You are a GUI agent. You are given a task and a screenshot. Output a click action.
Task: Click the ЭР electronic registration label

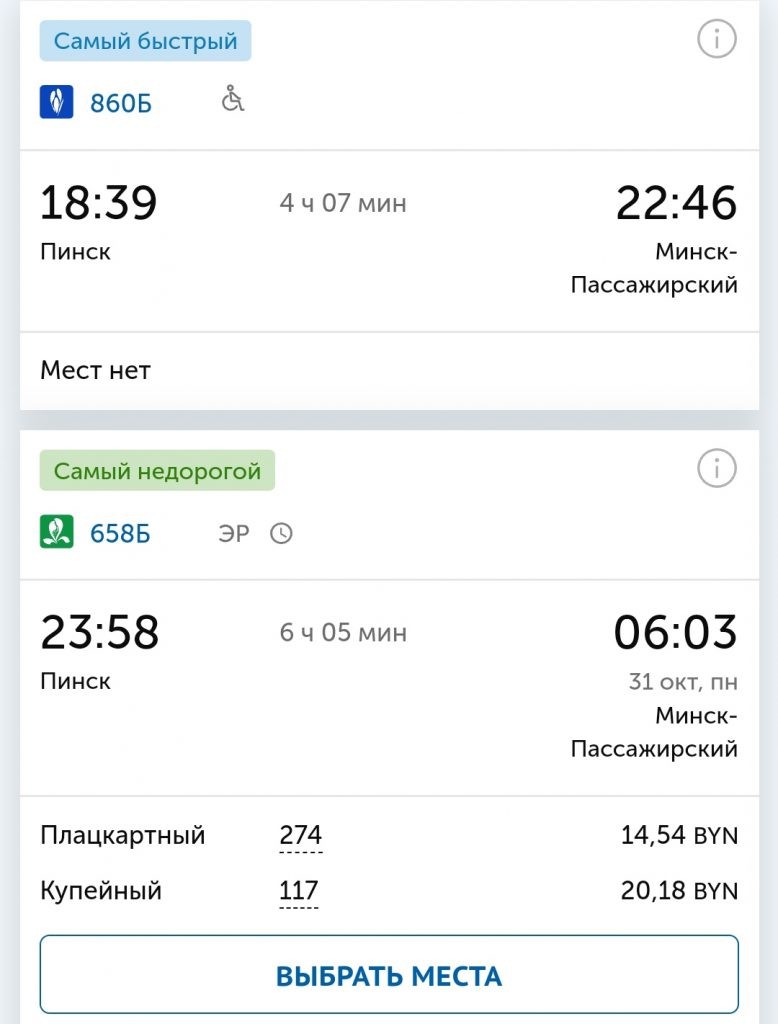232,533
